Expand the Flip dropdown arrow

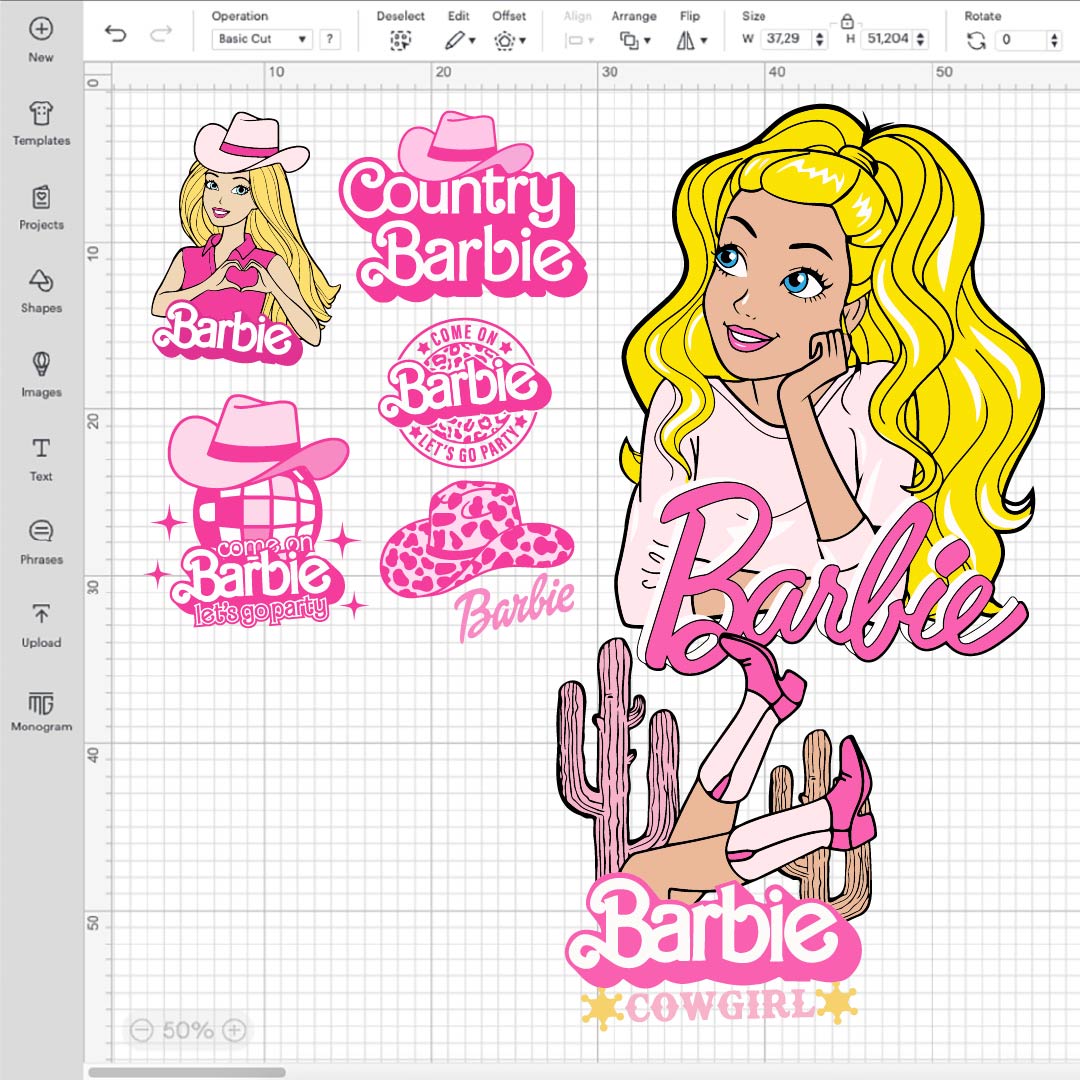tap(703, 41)
